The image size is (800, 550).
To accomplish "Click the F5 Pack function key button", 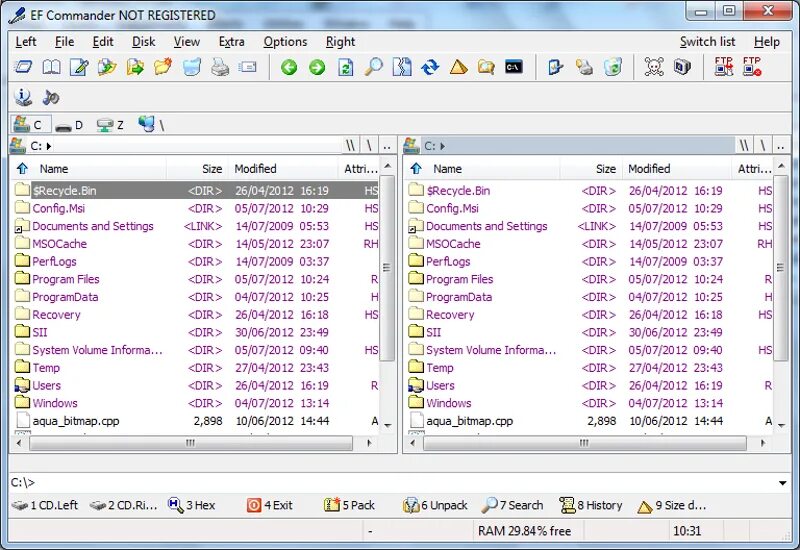I will tap(349, 505).
